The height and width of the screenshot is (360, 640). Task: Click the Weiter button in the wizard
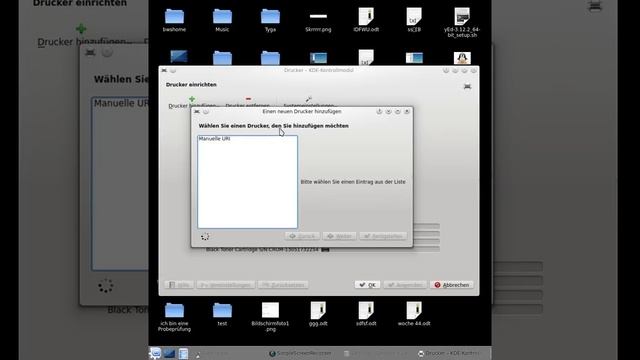tap(339, 236)
